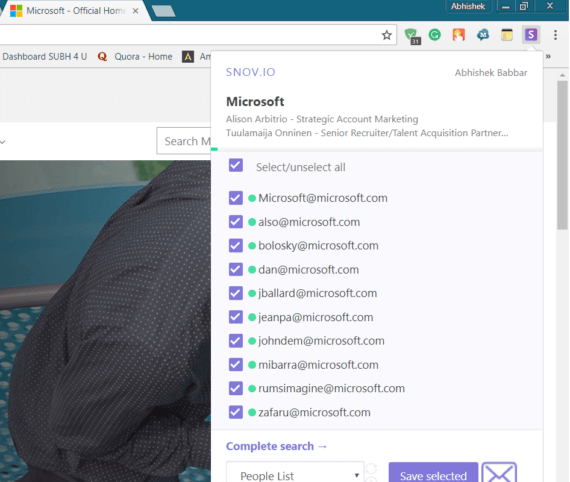Uncheck dan@microsoft.com checkbox
This screenshot has height=482, width=570.
pyautogui.click(x=236, y=269)
